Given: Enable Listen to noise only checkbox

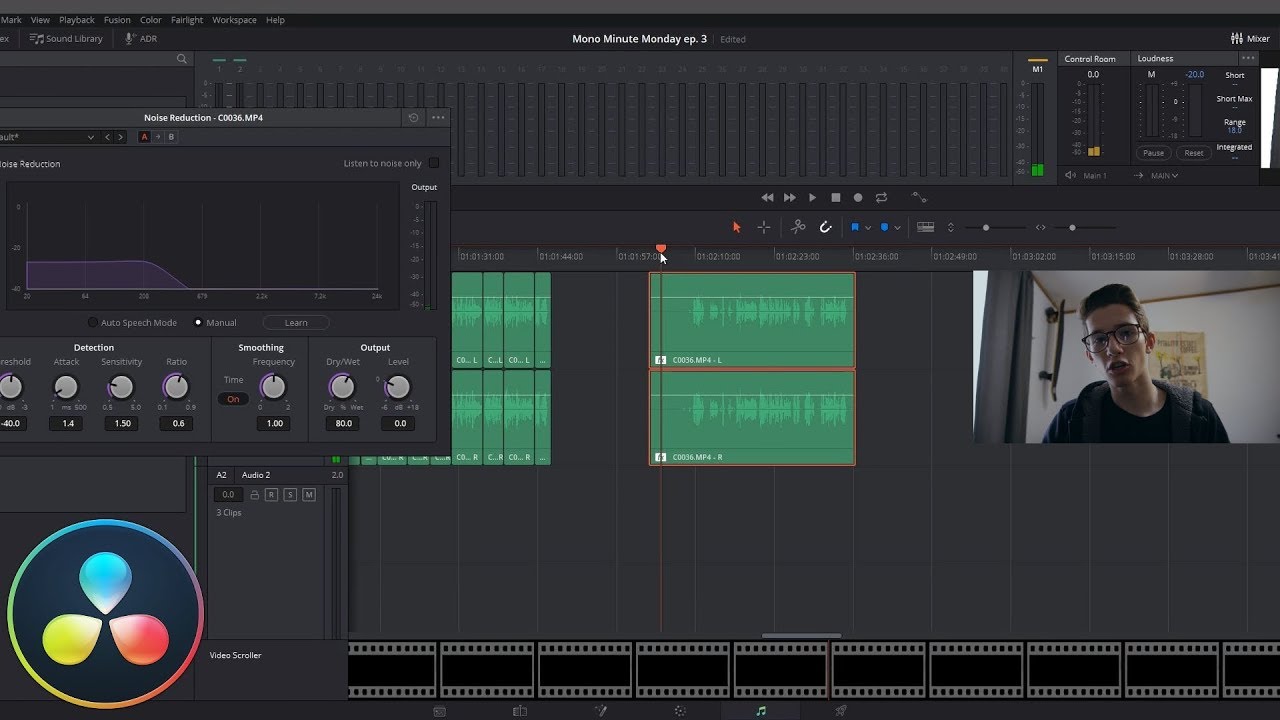Looking at the screenshot, I should click(x=434, y=163).
